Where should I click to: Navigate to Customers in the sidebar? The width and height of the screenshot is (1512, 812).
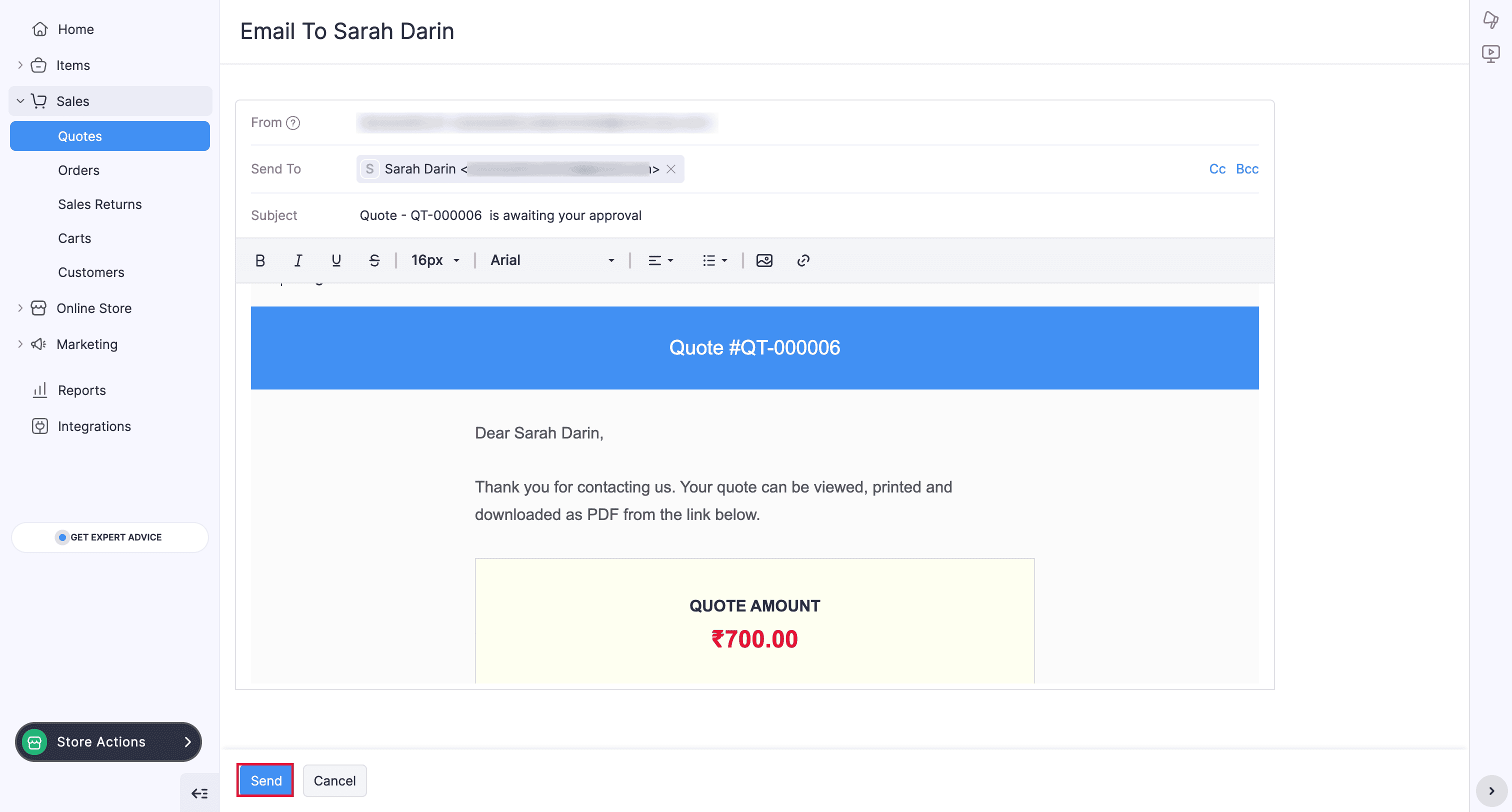coord(90,272)
